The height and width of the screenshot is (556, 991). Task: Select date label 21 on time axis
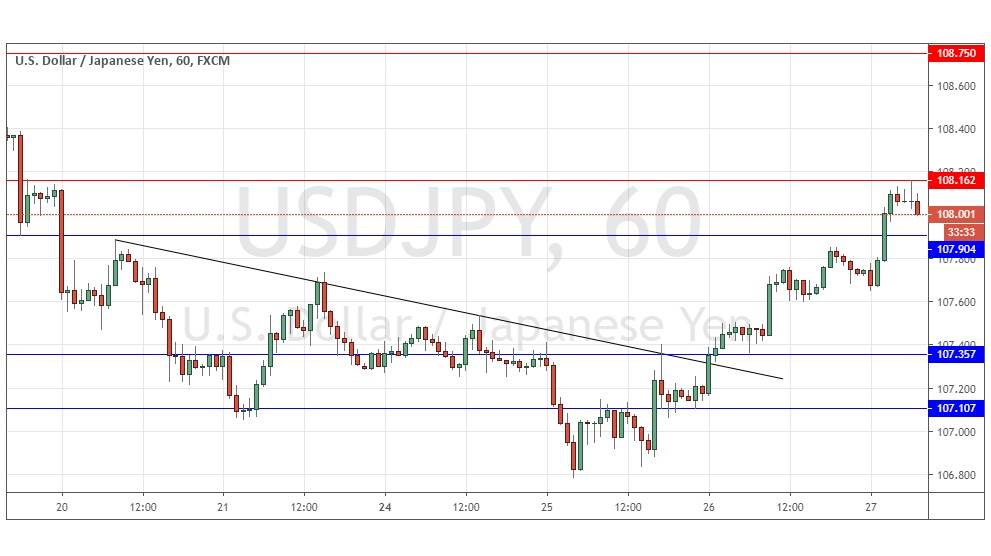[223, 507]
